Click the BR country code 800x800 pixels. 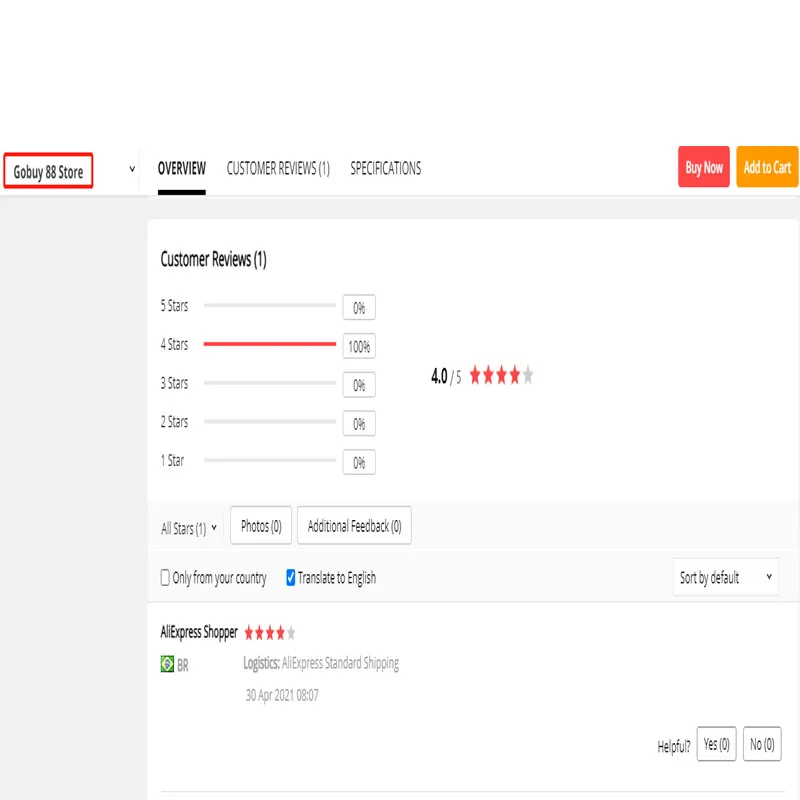pos(183,665)
